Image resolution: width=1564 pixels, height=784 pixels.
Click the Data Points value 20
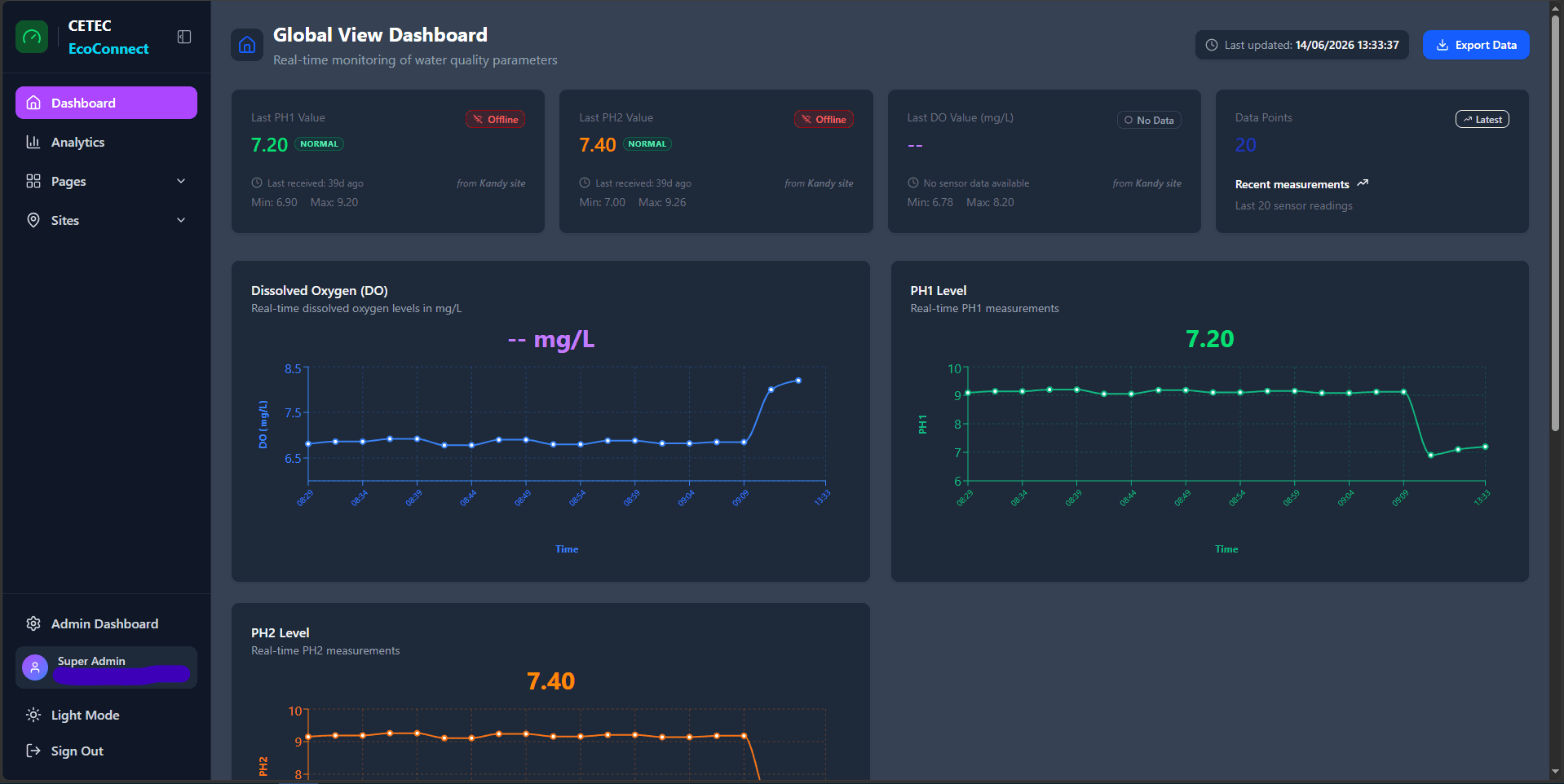pos(1246,145)
